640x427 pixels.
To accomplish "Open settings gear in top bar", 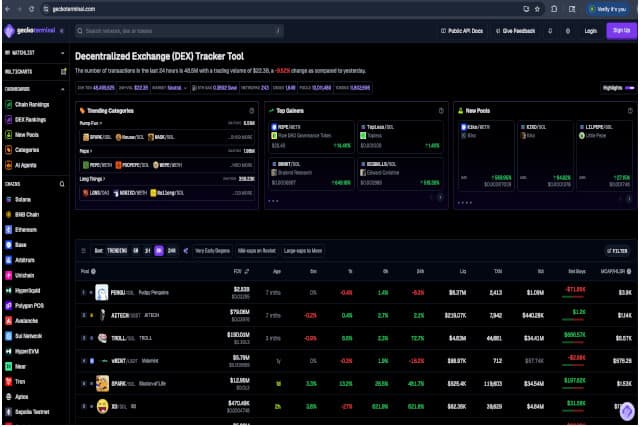I will (567, 31).
